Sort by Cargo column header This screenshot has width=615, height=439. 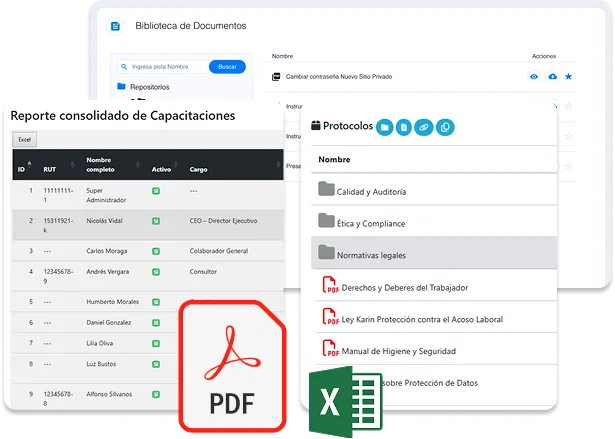click(x=234, y=166)
